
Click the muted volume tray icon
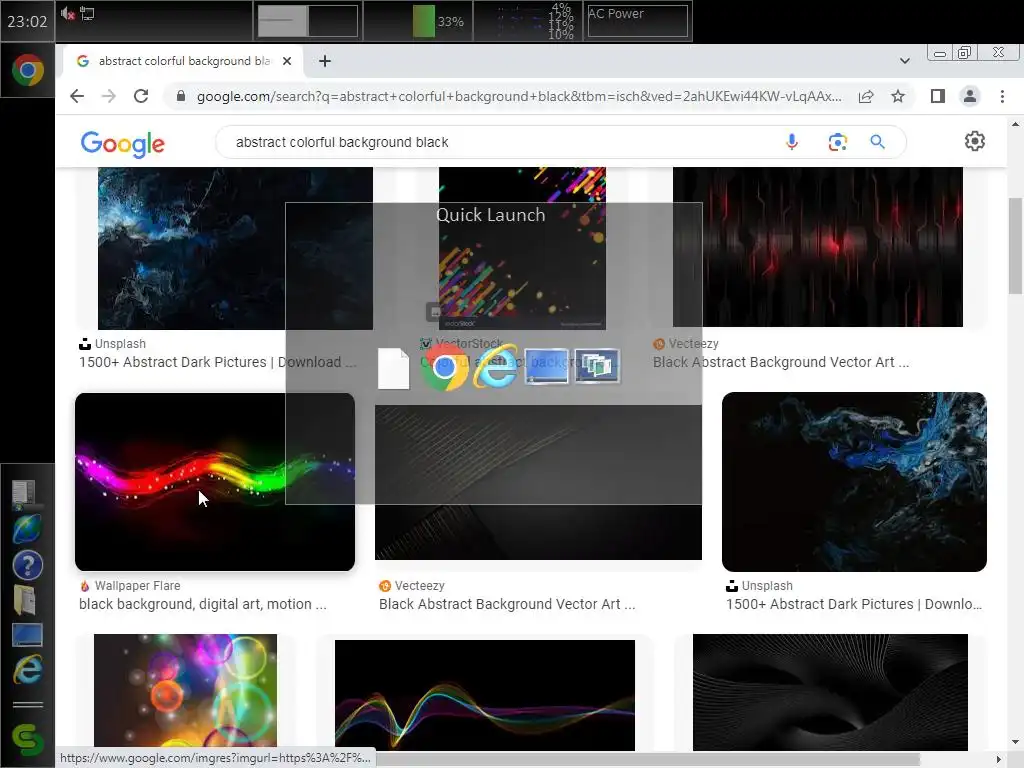(67, 13)
